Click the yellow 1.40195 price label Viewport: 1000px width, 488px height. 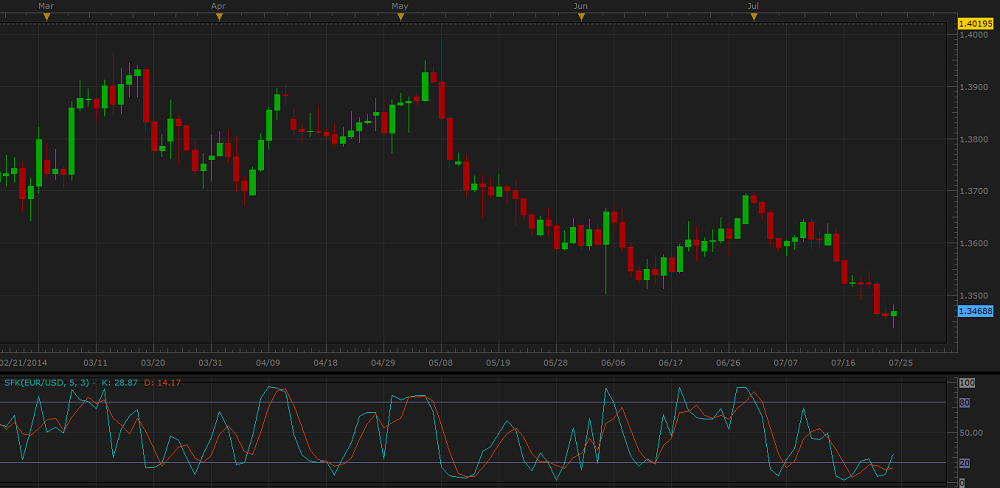point(976,24)
